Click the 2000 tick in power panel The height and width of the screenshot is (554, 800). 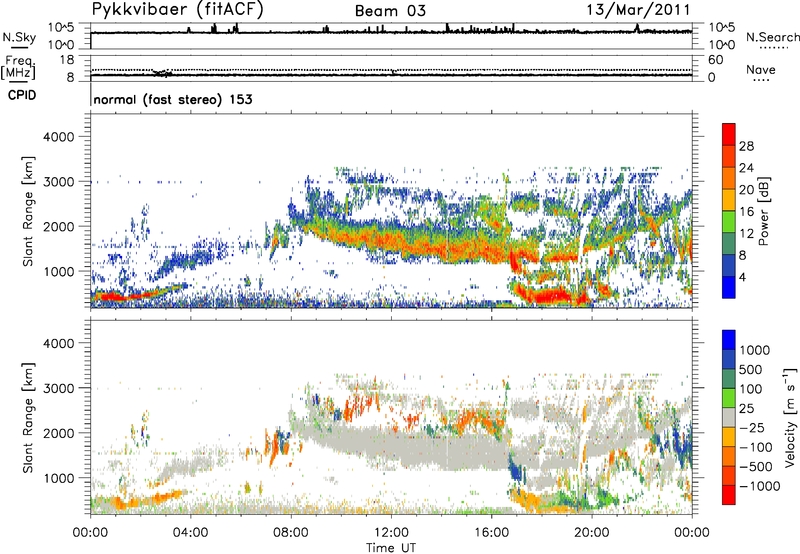pyautogui.click(x=58, y=226)
